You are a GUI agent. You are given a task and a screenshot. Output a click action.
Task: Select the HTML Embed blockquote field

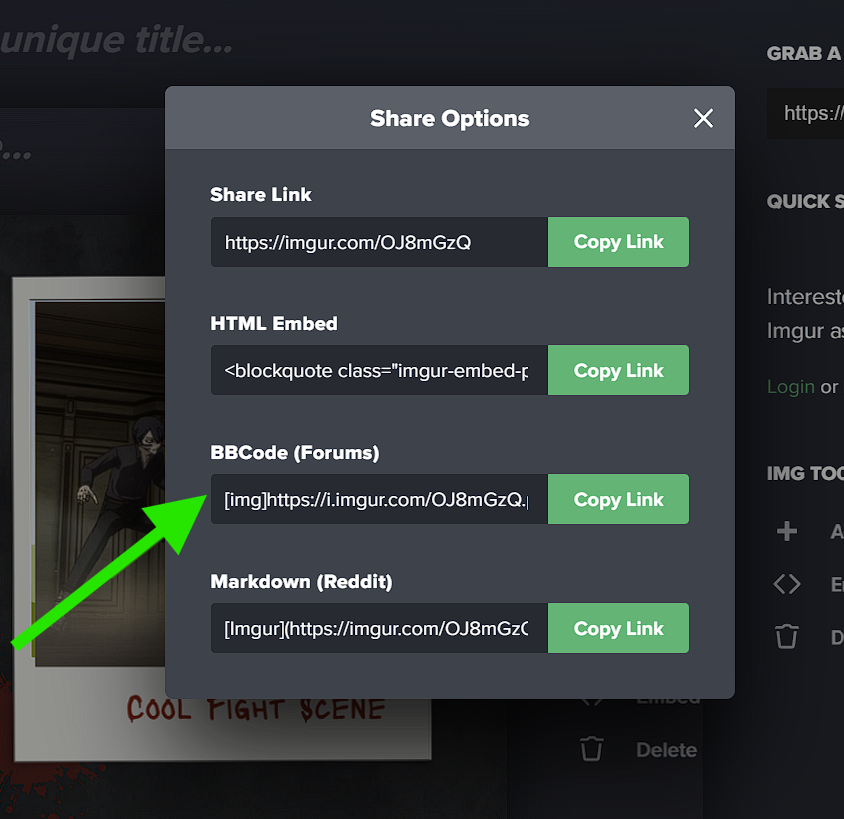379,370
